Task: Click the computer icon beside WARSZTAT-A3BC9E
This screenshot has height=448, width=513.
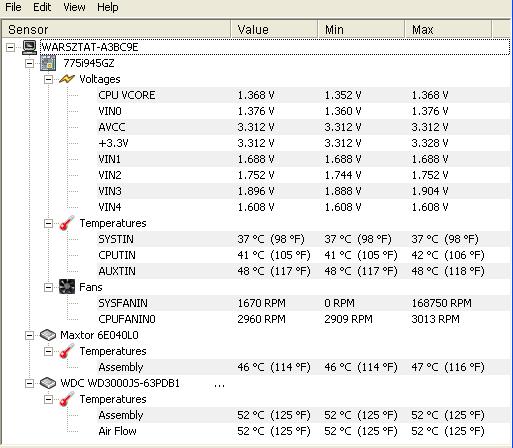Action: click(29, 47)
